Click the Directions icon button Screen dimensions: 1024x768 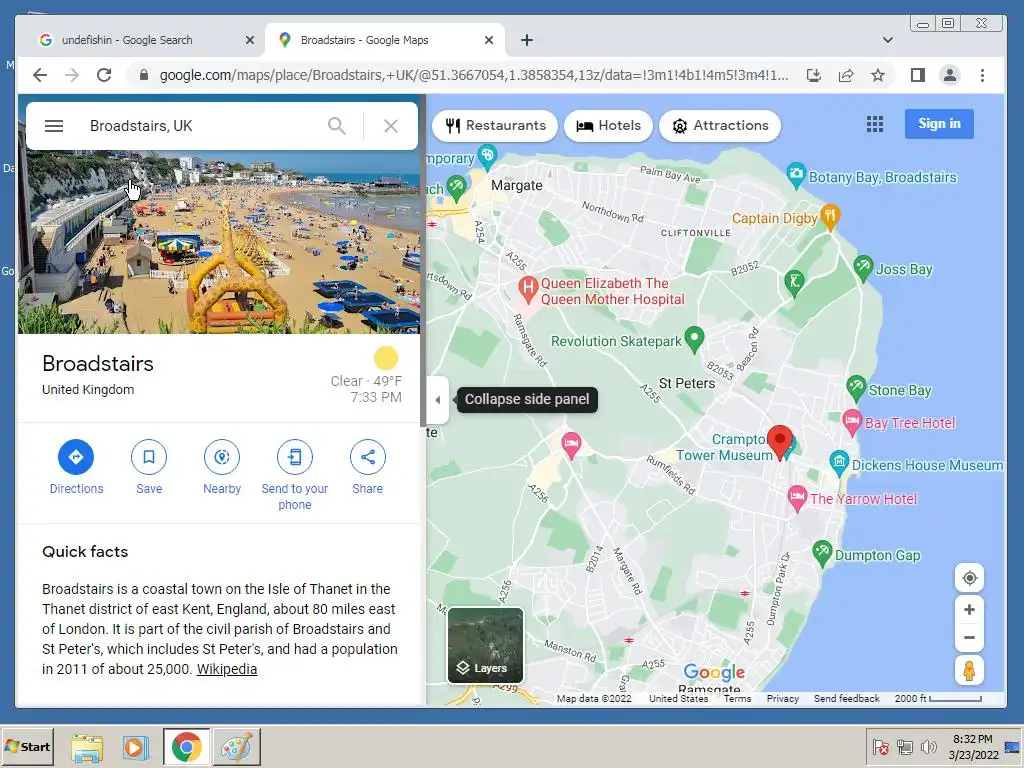(x=76, y=457)
